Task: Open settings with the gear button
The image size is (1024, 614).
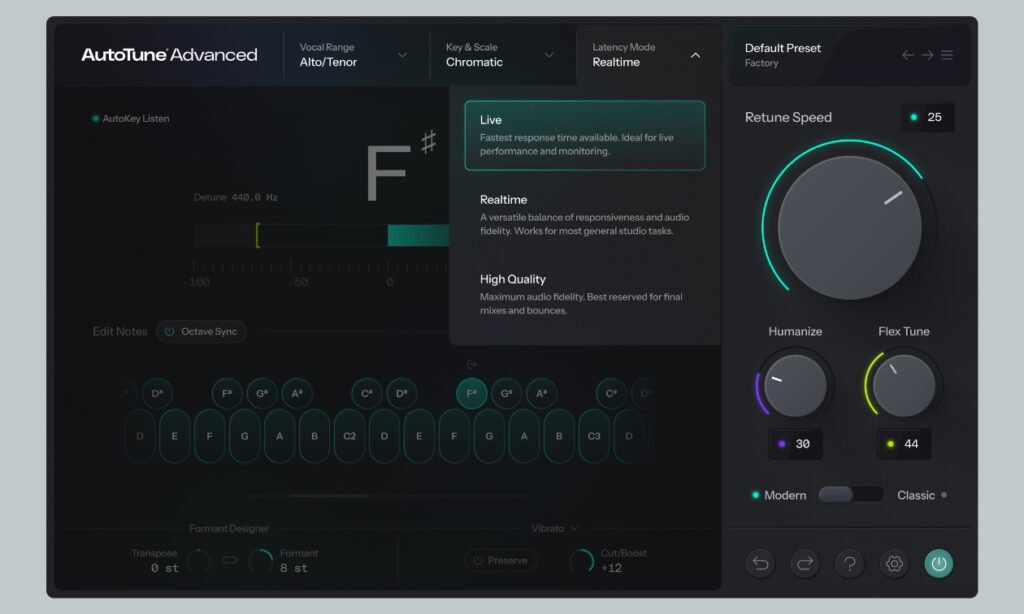Action: [894, 563]
